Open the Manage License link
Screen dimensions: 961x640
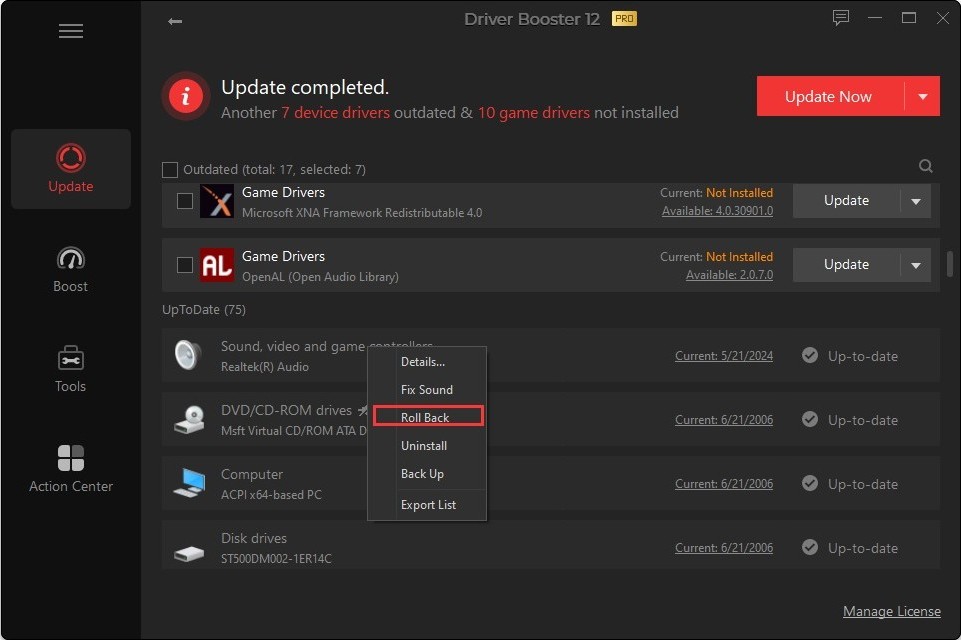click(891, 611)
